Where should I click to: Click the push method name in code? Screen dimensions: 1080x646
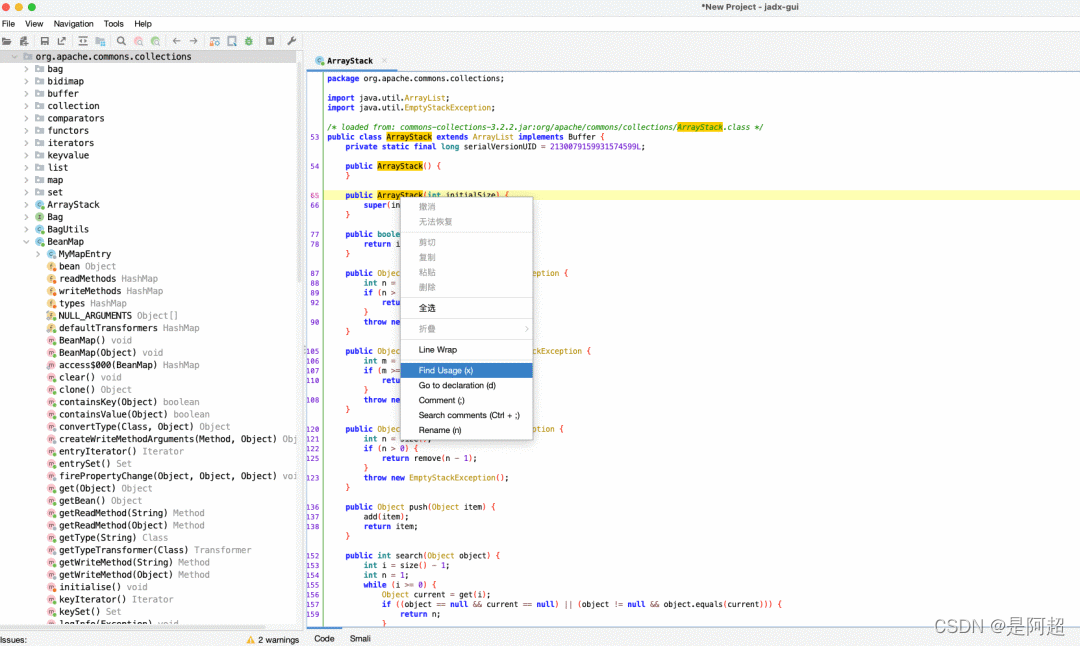pos(418,507)
